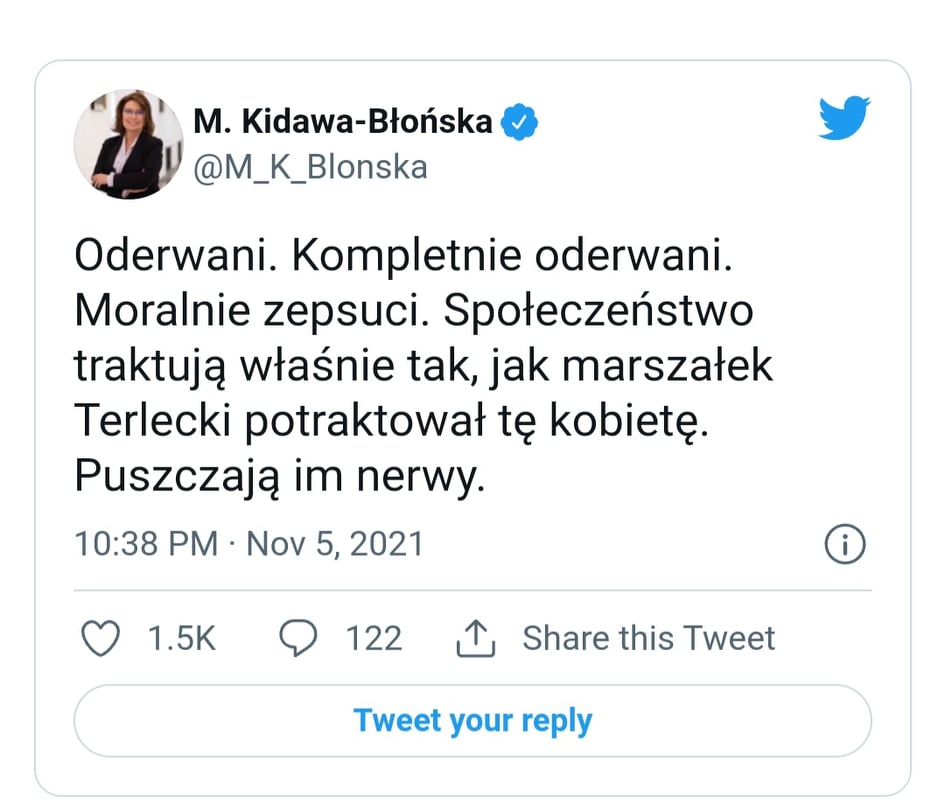Click the Twitter bird logo

[844, 118]
